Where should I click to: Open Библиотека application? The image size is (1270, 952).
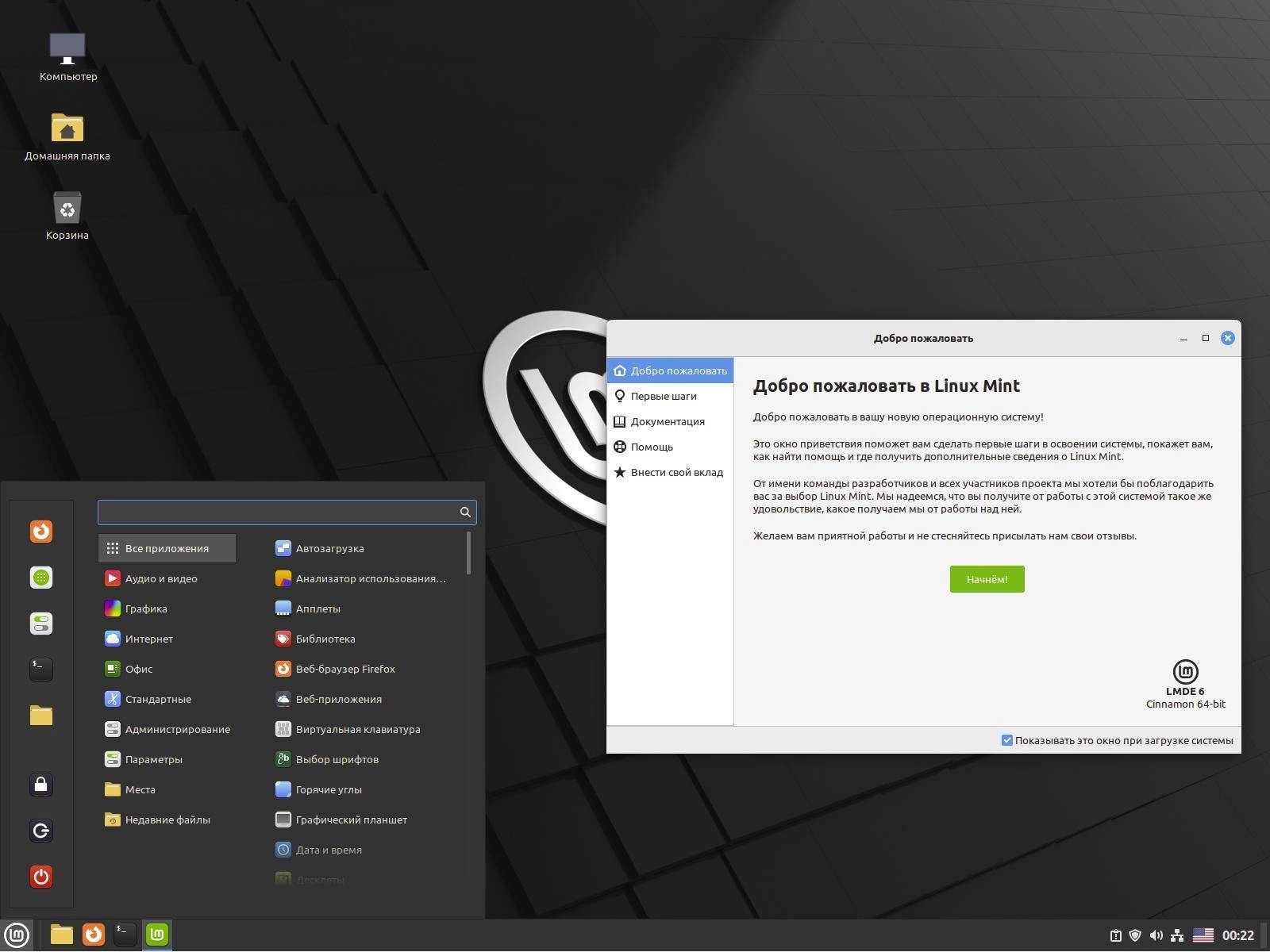(365, 639)
